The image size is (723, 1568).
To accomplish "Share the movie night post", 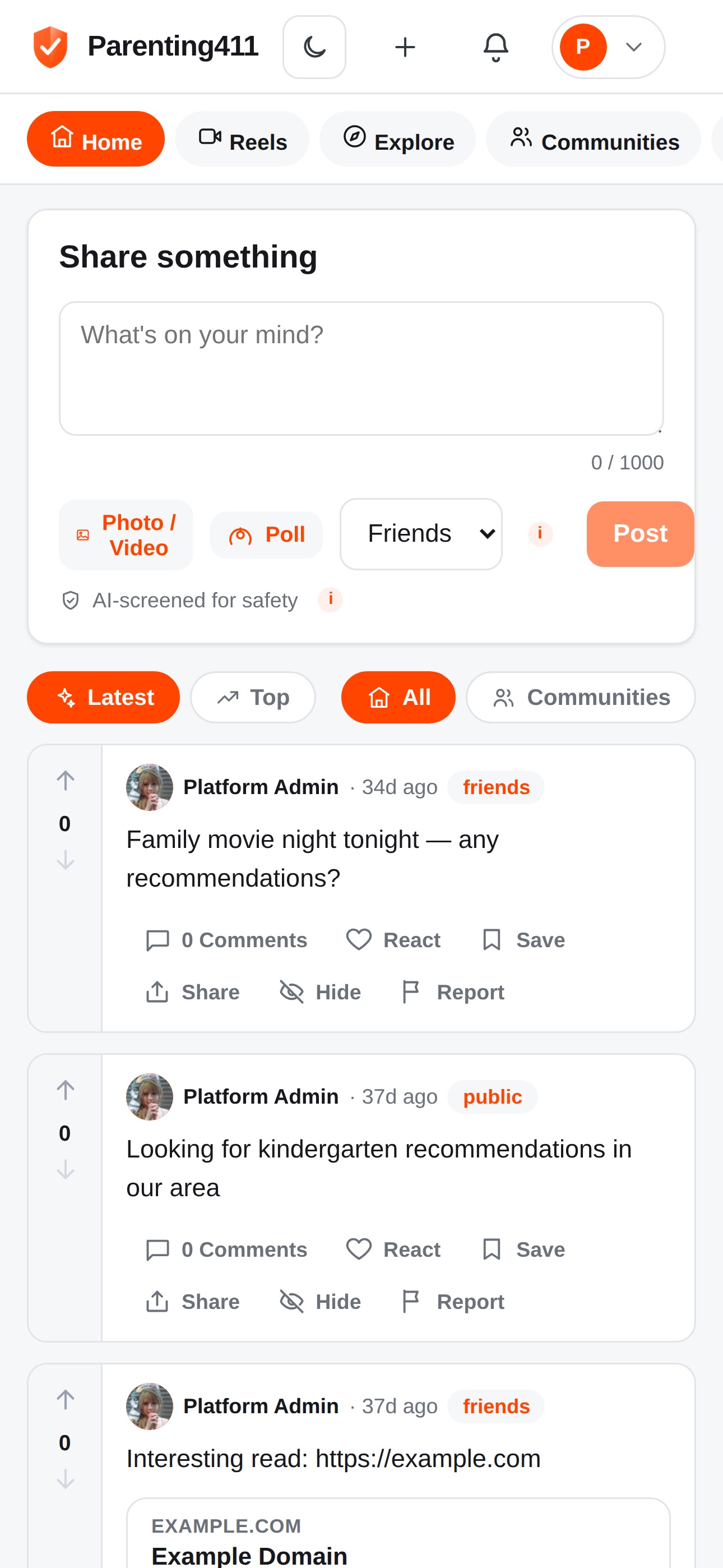I will pos(193,992).
